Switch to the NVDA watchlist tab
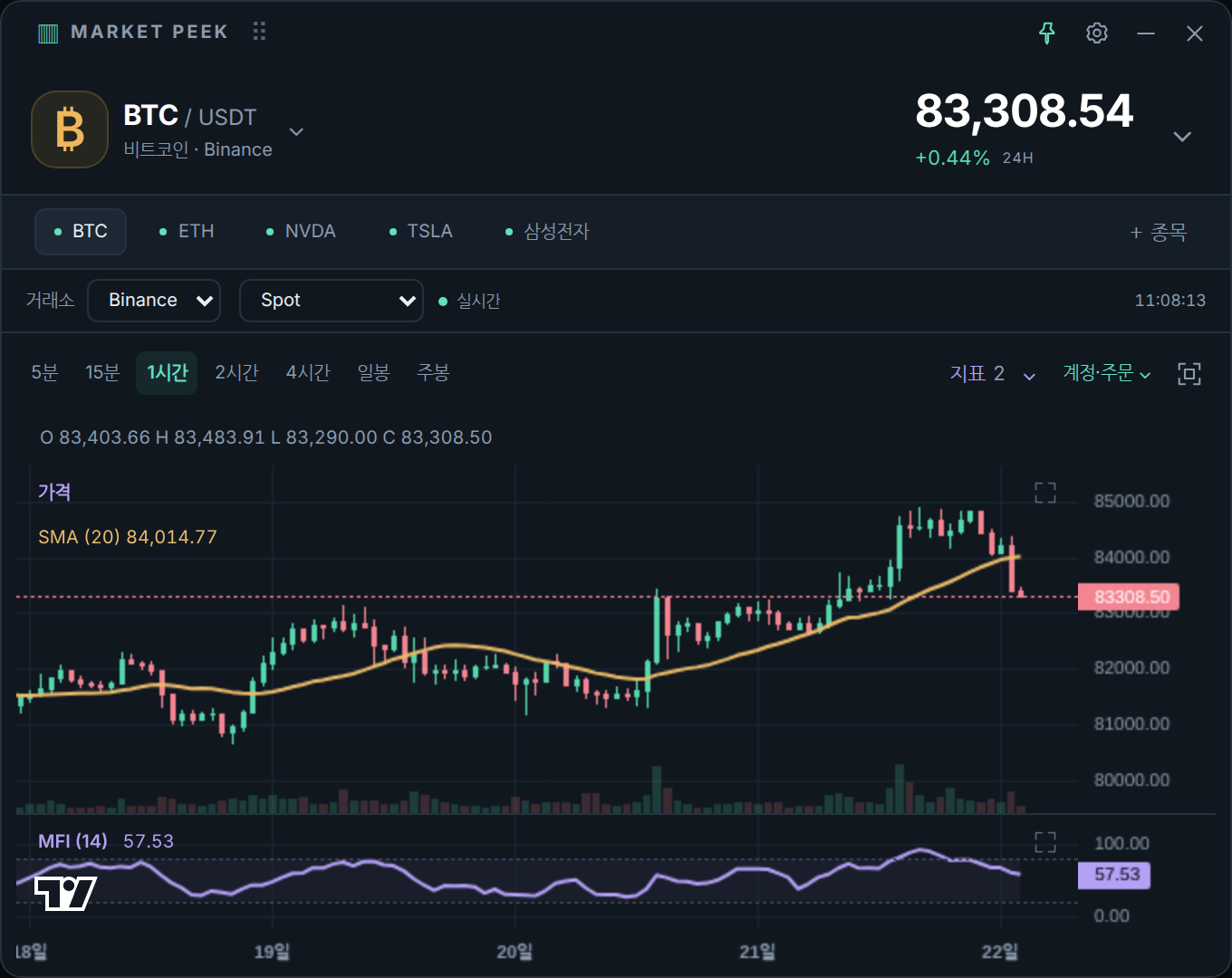Image resolution: width=1232 pixels, height=978 pixels. coord(301,232)
